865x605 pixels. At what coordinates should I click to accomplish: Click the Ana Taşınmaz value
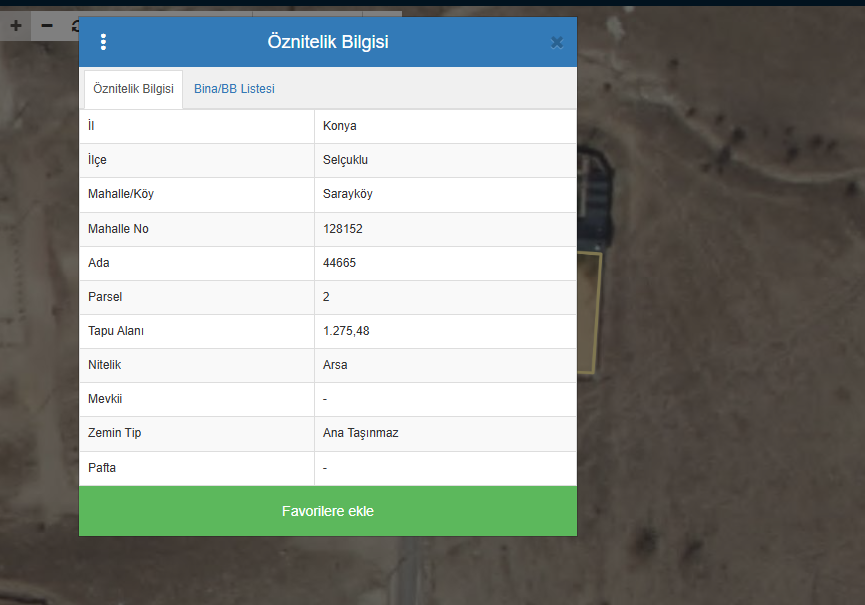pos(361,433)
